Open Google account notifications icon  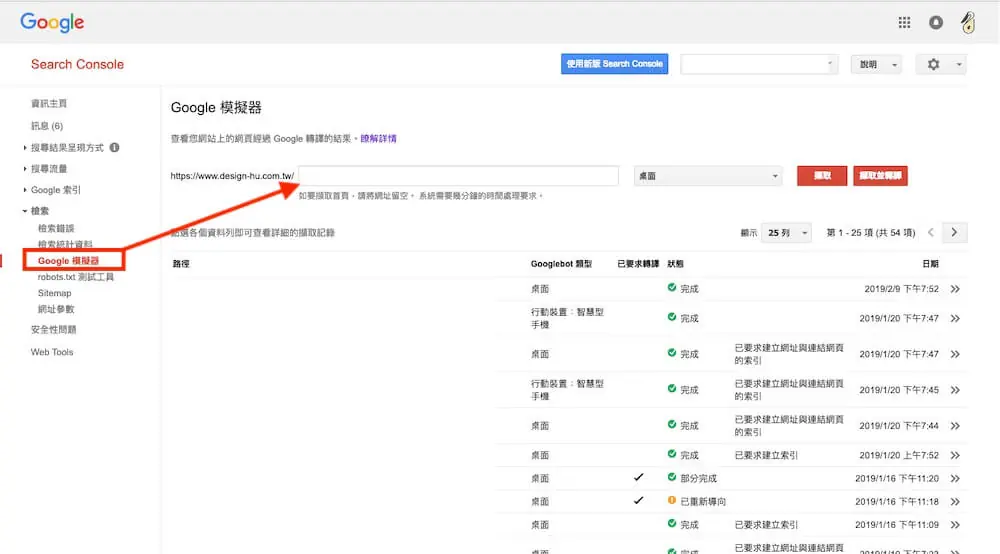936,22
